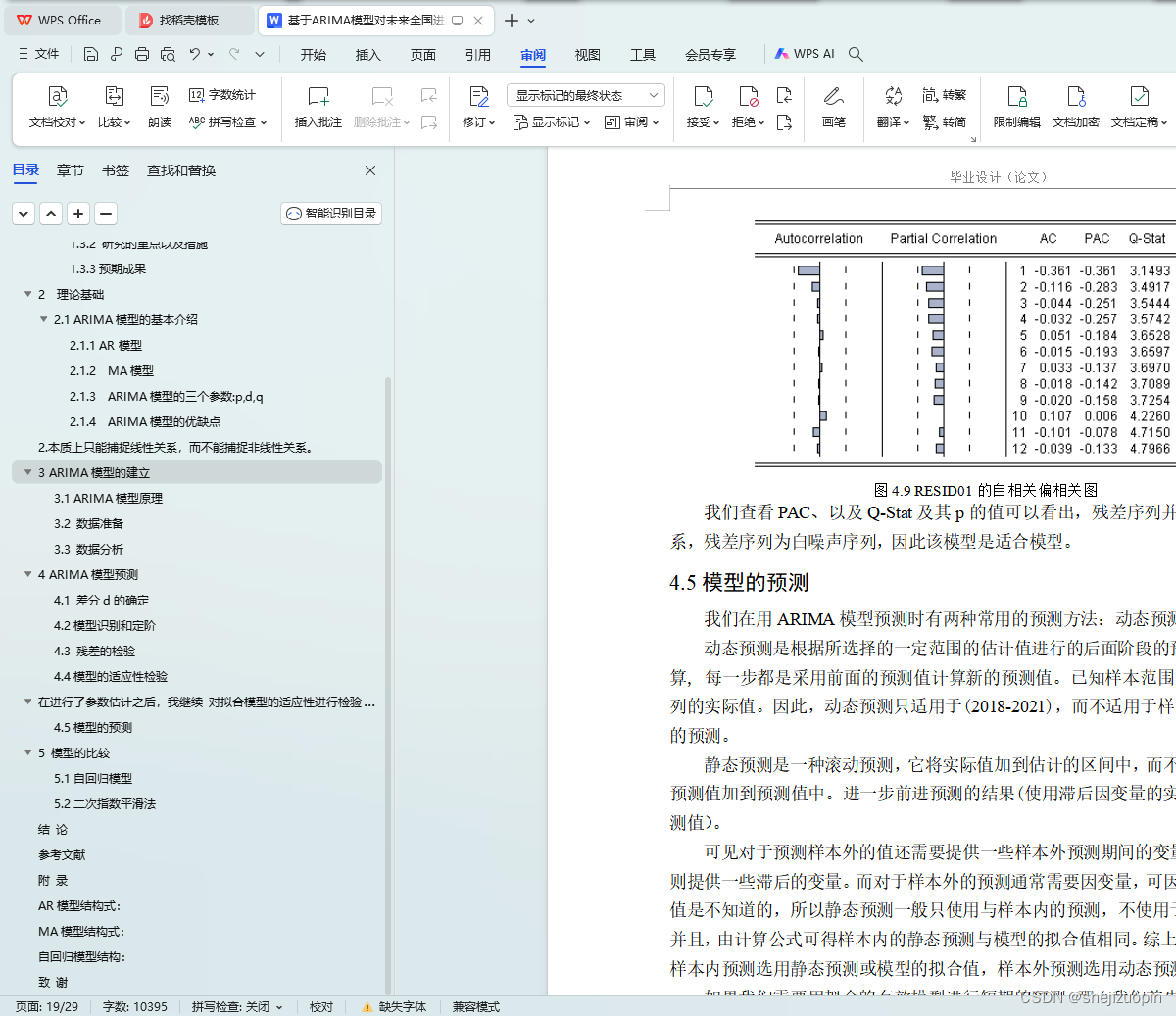Open the 文件 menu
Viewport: 1176px width, 1016px height.
pyautogui.click(x=39, y=54)
